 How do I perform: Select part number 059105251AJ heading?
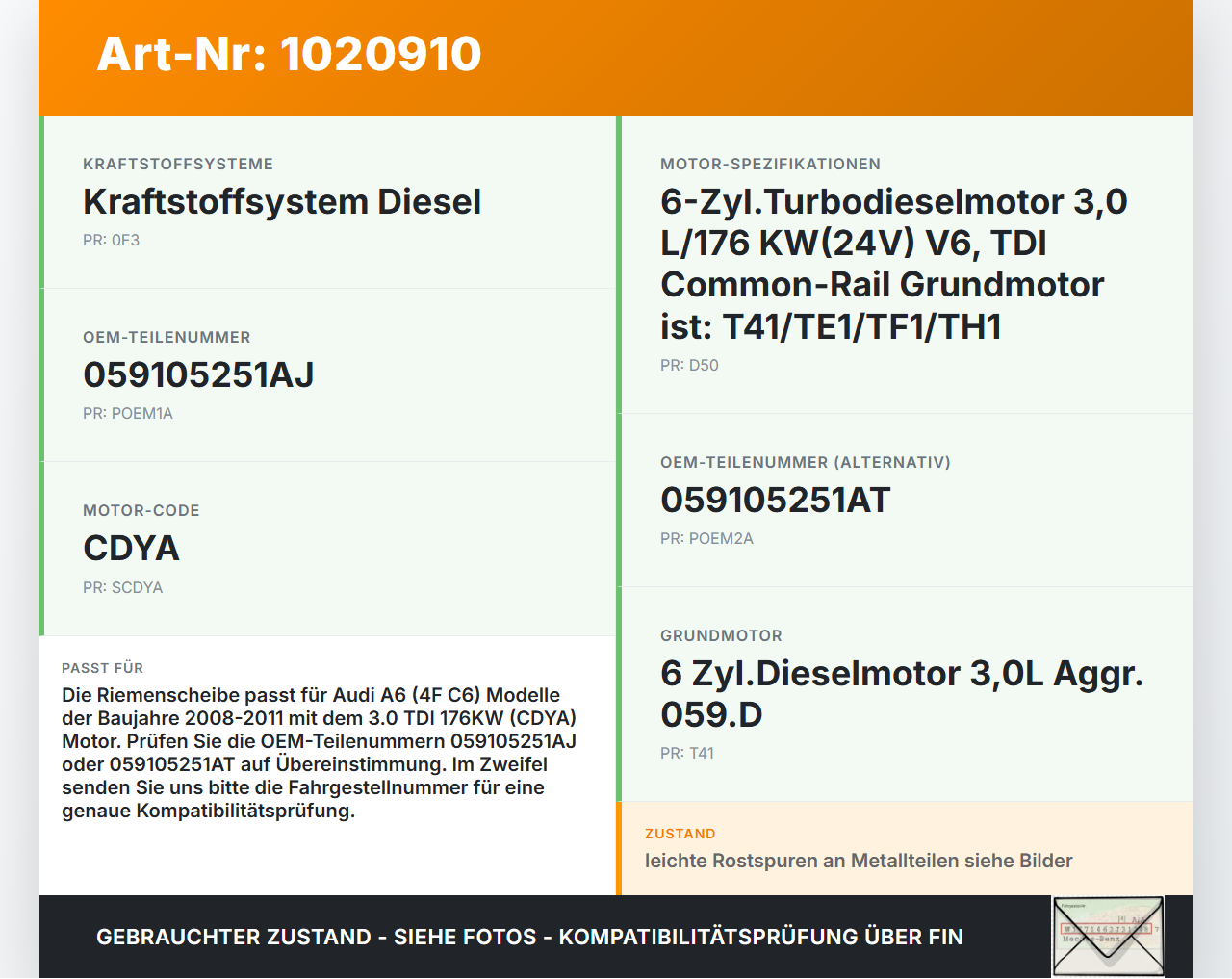click(x=199, y=375)
